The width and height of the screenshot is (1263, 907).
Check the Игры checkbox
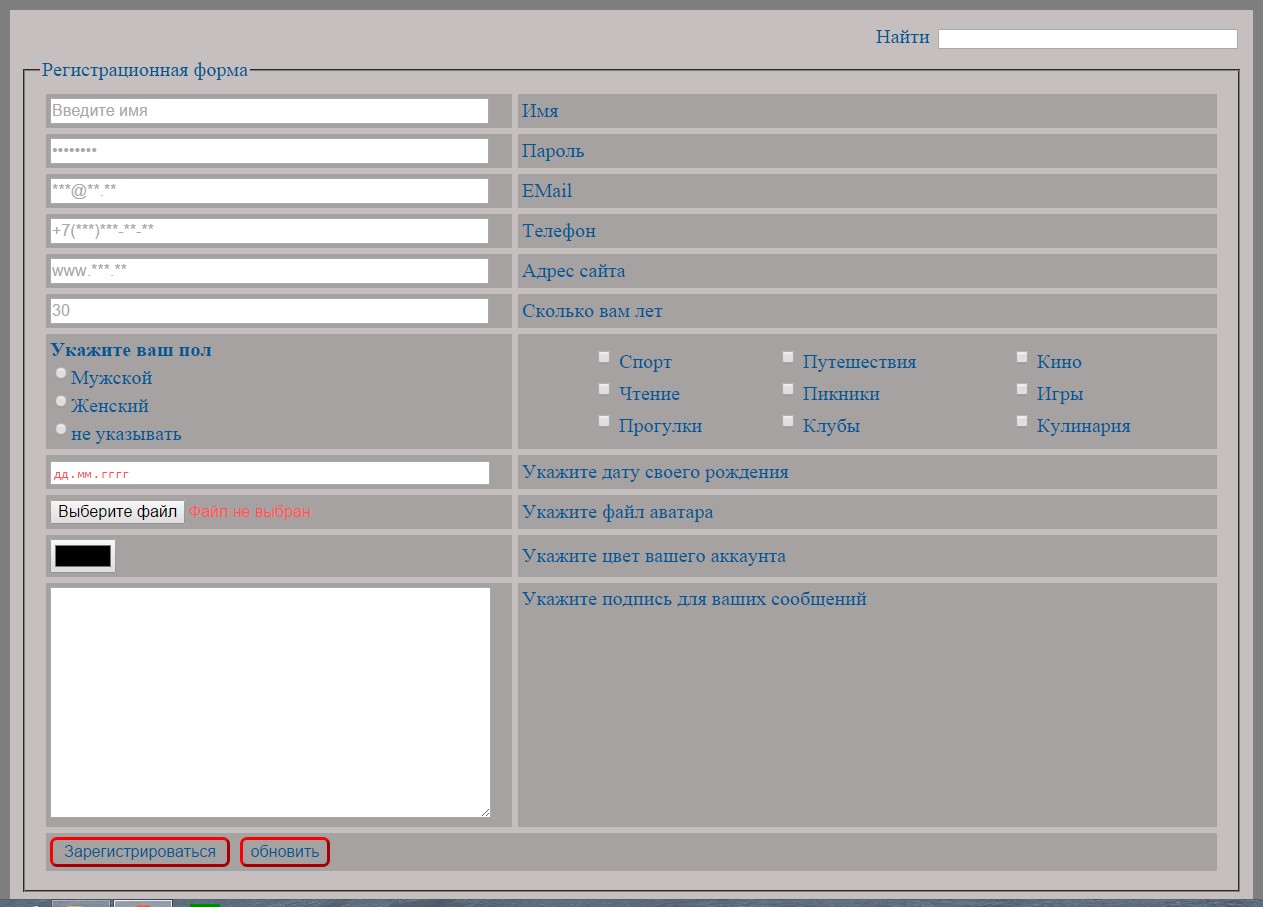click(1022, 389)
